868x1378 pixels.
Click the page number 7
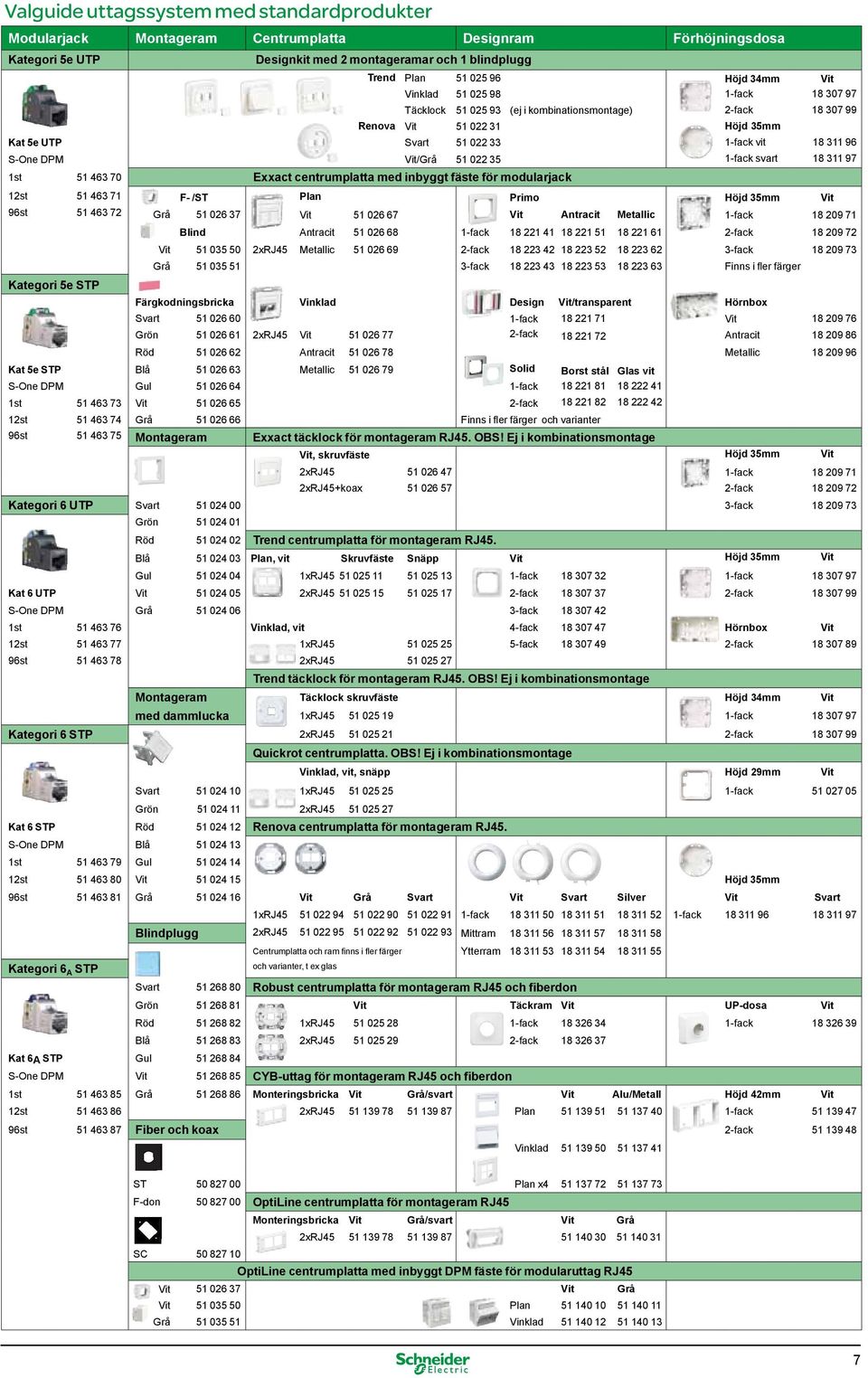coord(856,1360)
